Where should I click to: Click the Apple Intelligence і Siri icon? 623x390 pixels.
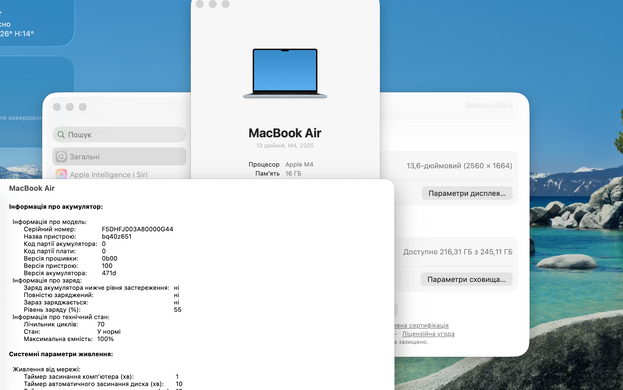coord(61,174)
